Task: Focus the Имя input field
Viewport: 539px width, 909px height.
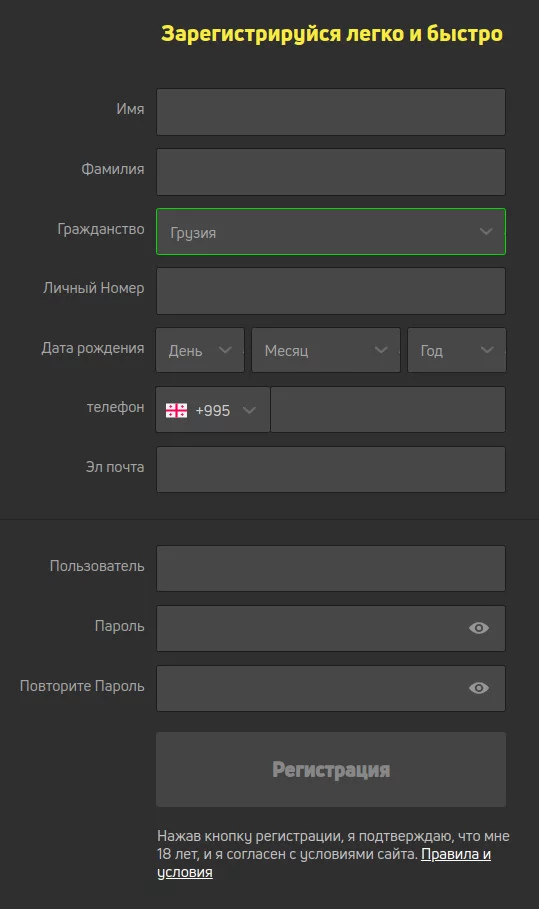Action: [331, 112]
